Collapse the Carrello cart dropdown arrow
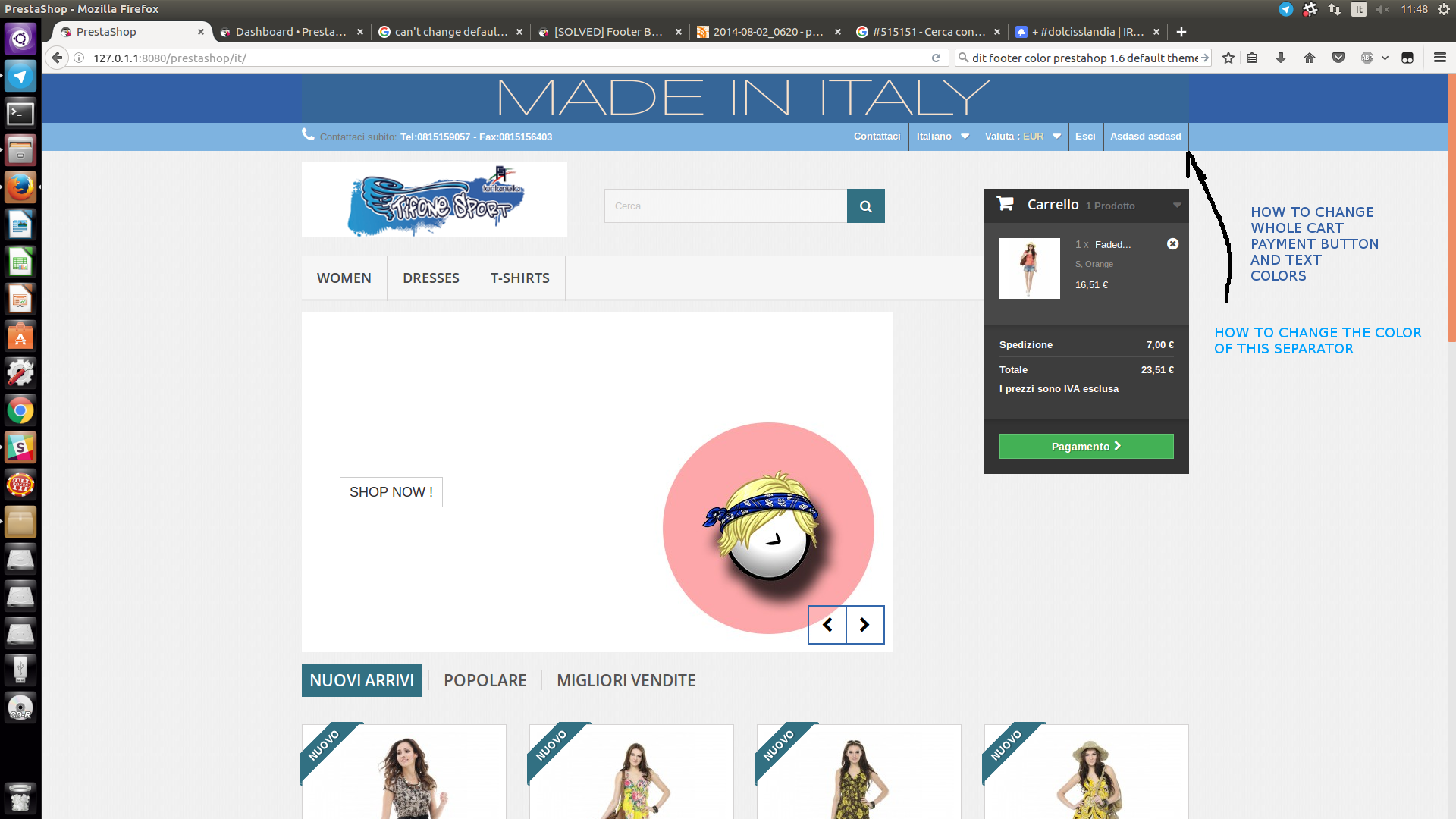The width and height of the screenshot is (1456, 819). (x=1177, y=206)
